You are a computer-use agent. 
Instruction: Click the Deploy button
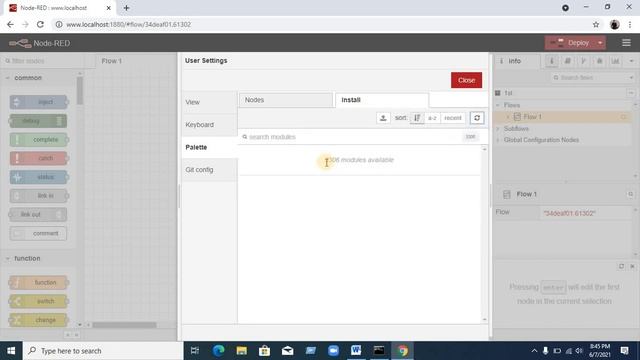point(570,43)
